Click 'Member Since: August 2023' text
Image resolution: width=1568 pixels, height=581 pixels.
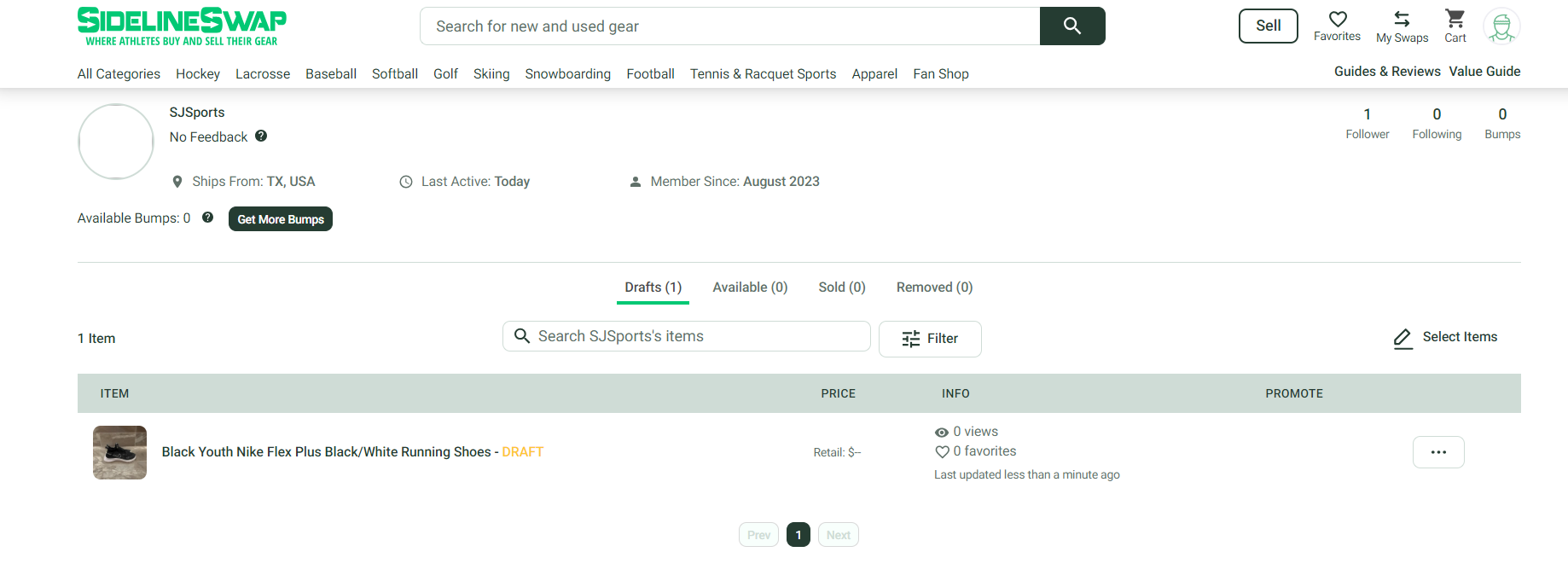click(x=735, y=182)
